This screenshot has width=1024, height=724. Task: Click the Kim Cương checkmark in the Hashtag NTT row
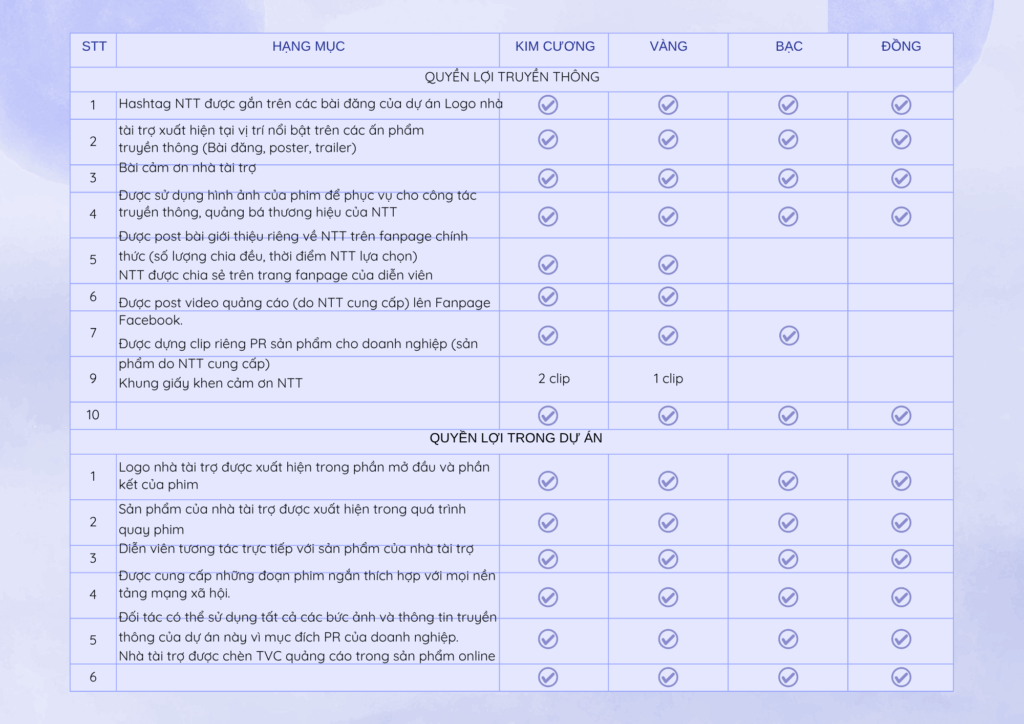coord(548,105)
